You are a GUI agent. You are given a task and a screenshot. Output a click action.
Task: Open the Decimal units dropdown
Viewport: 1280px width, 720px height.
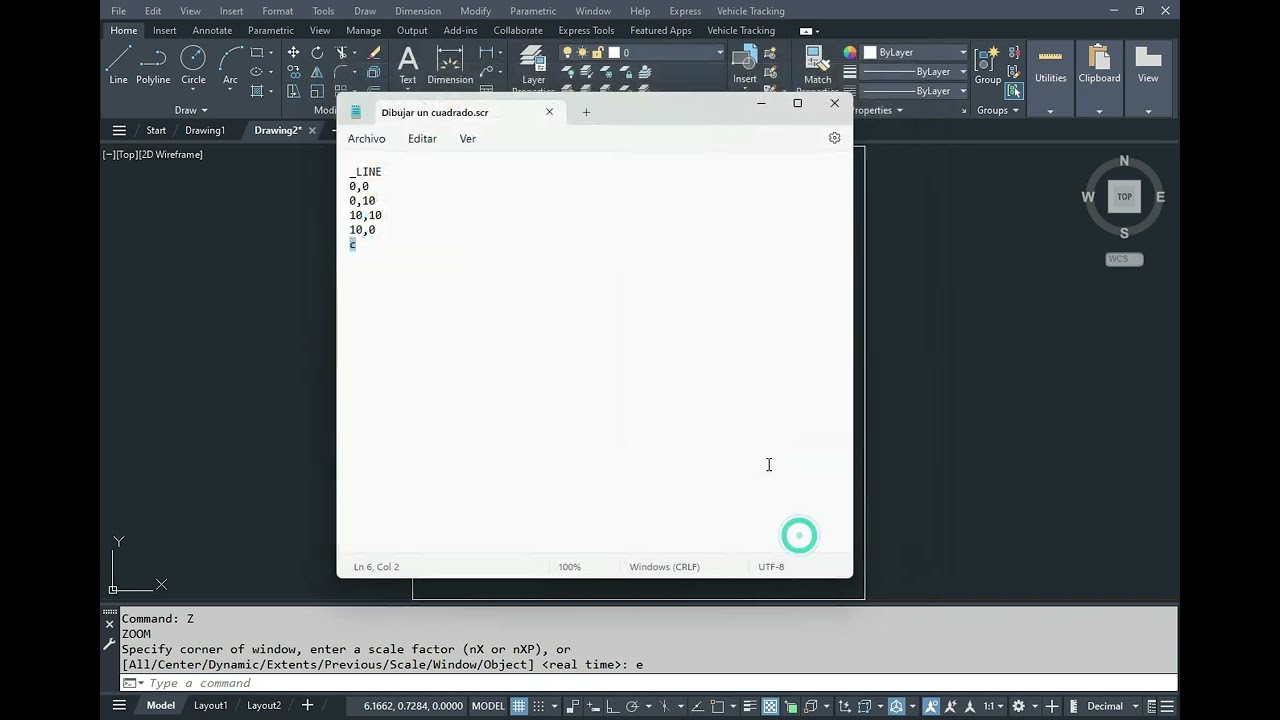point(1113,706)
